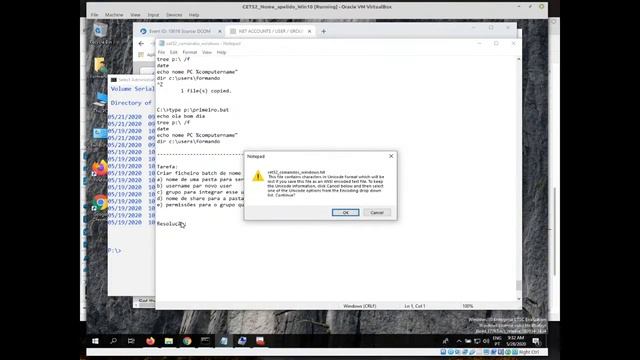Image resolution: width=640 pixels, height=360 pixels.
Task: Click 'Directory of' text in Command Prompt
Action: coord(131,103)
